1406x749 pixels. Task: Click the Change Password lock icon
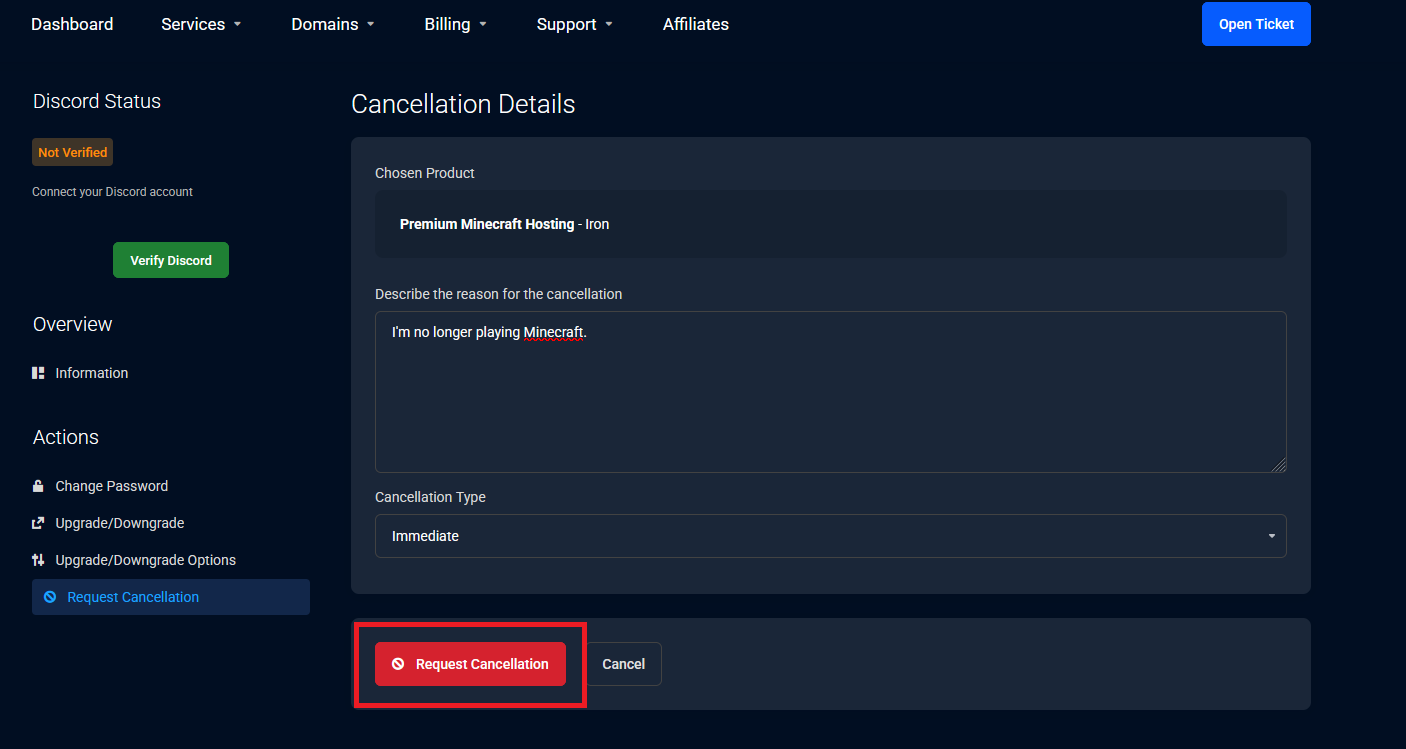[x=38, y=486]
